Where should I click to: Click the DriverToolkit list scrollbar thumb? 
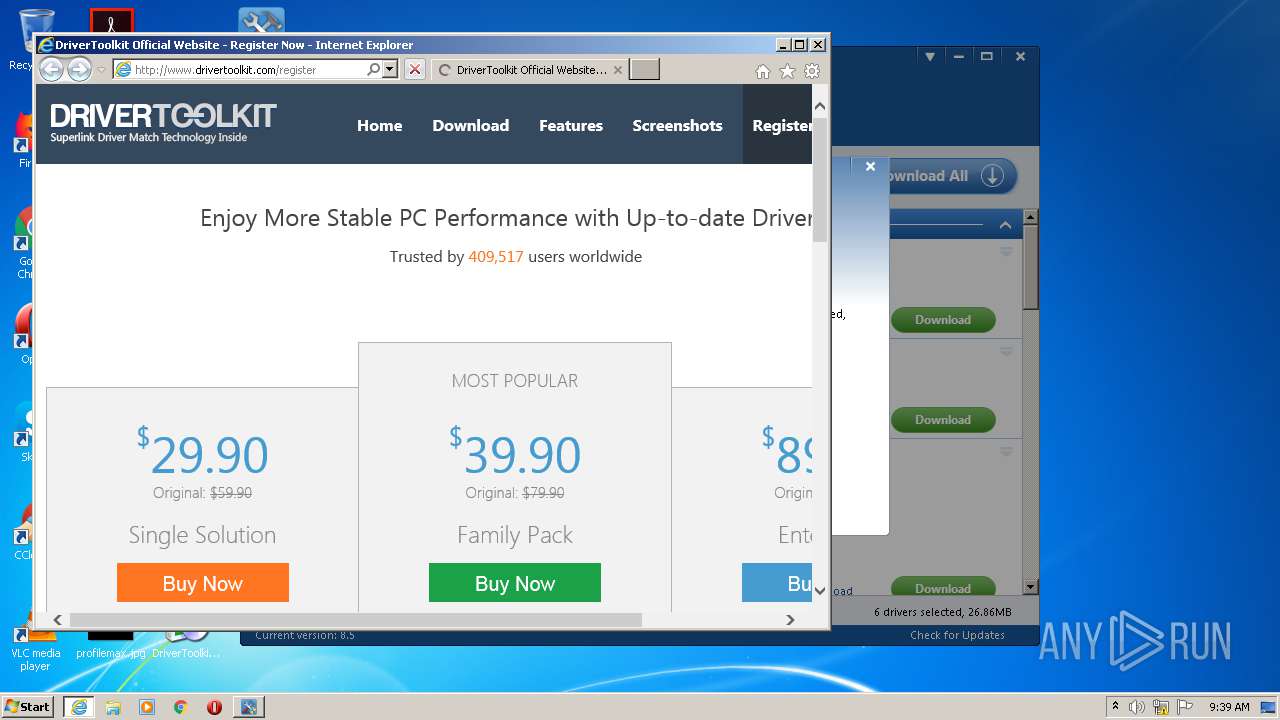click(x=1031, y=268)
